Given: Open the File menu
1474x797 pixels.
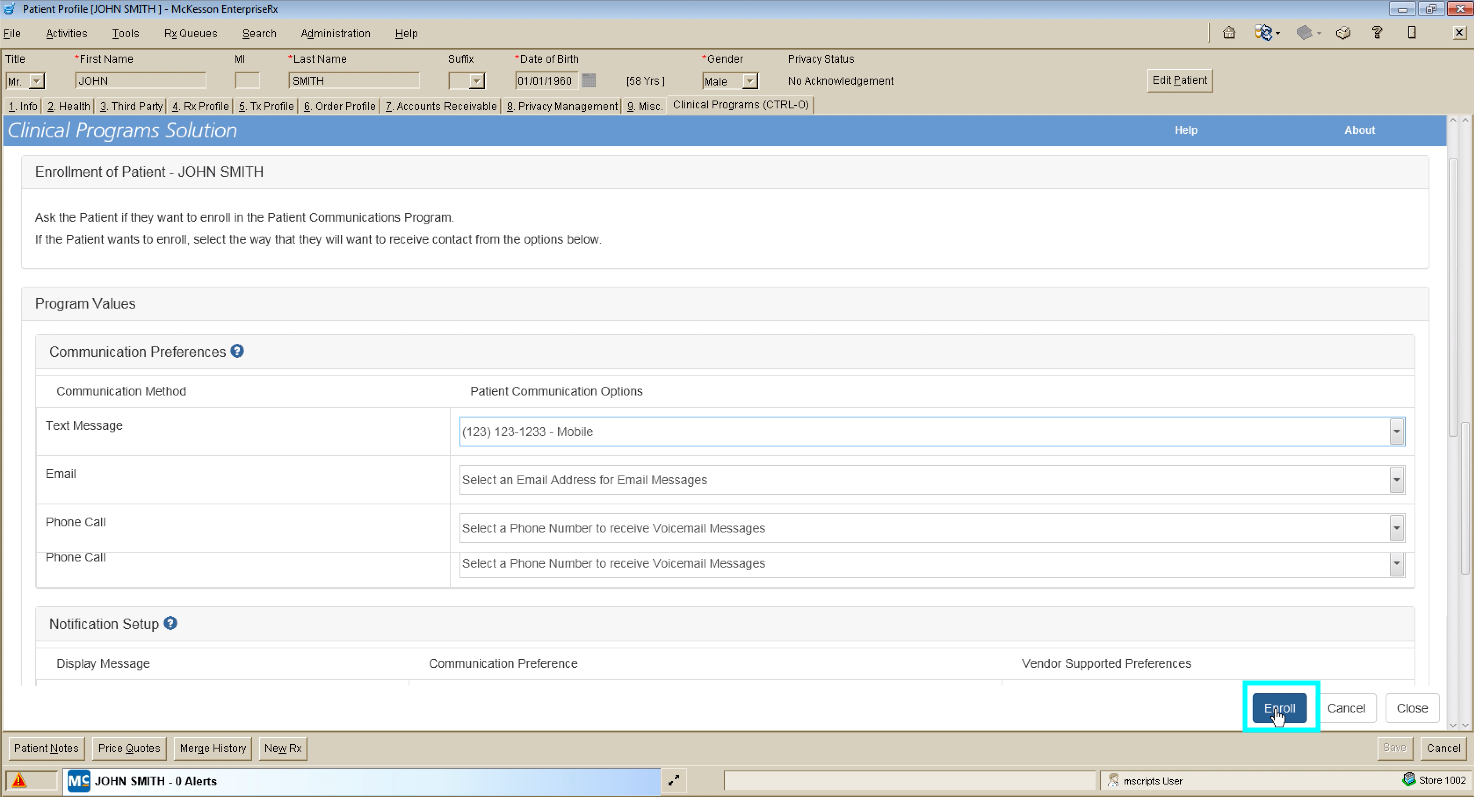Looking at the screenshot, I should (x=12, y=33).
